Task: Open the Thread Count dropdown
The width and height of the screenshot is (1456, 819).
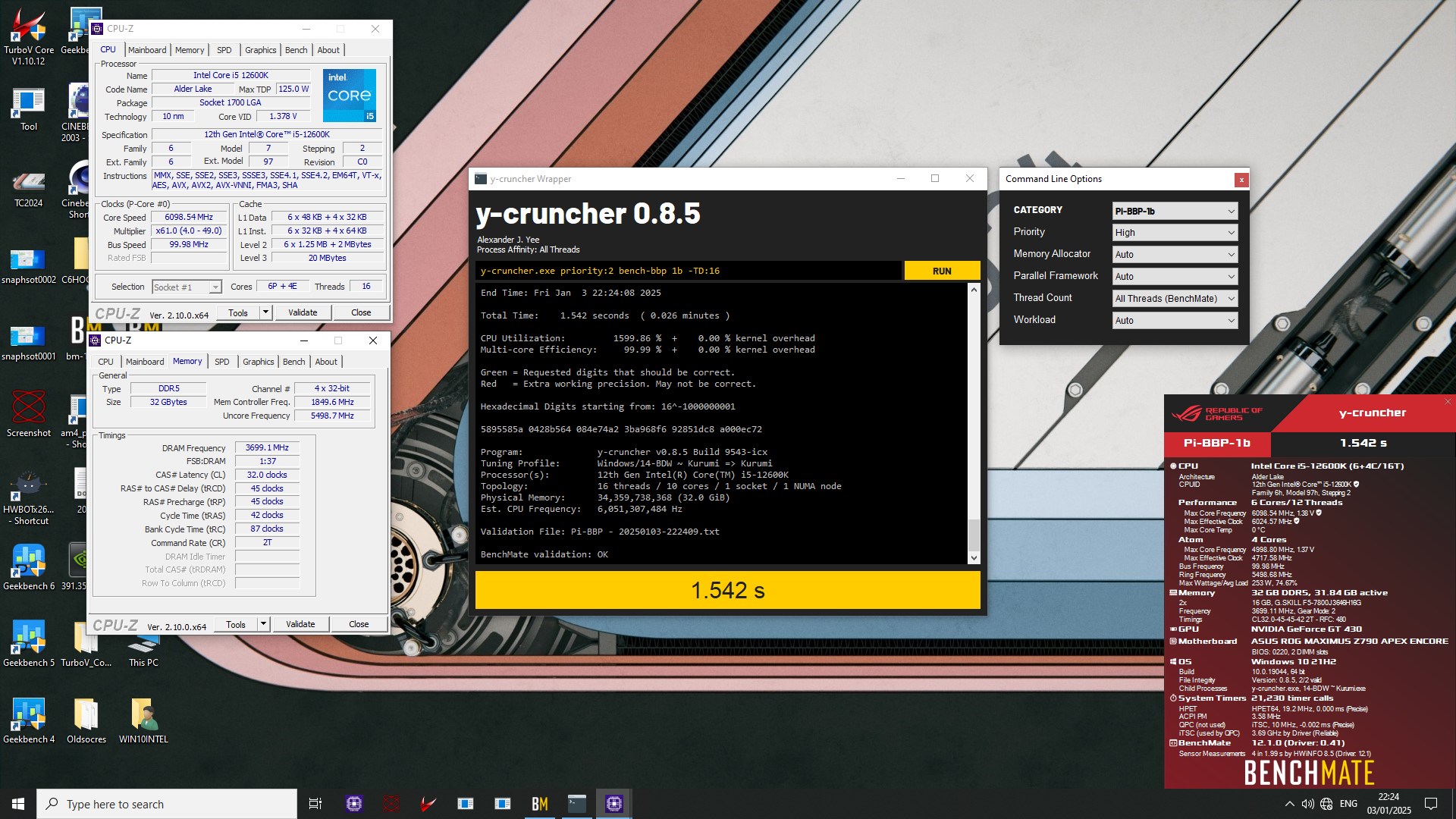Action: [1175, 299]
